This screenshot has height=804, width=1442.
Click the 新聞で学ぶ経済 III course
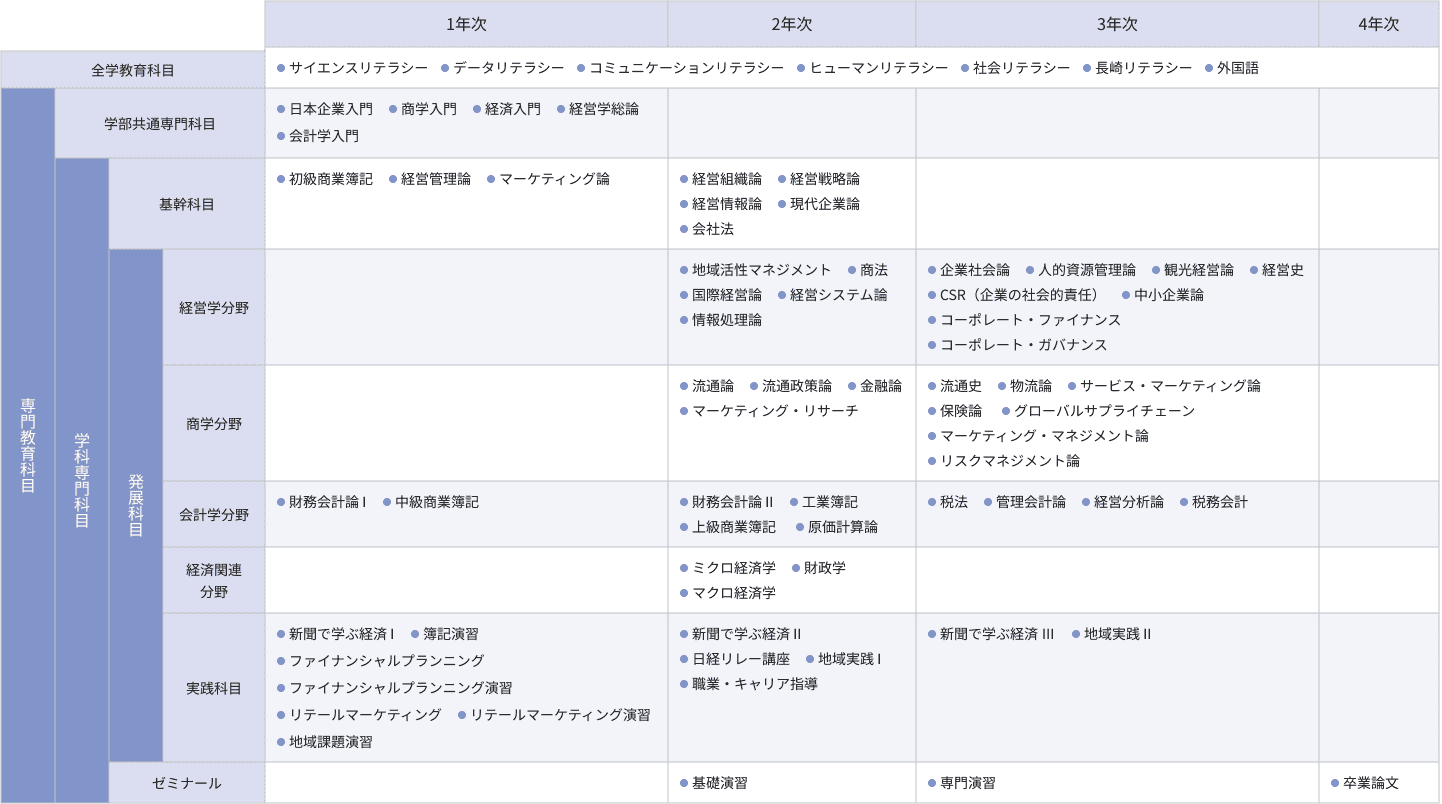pyautogui.click(x=991, y=634)
